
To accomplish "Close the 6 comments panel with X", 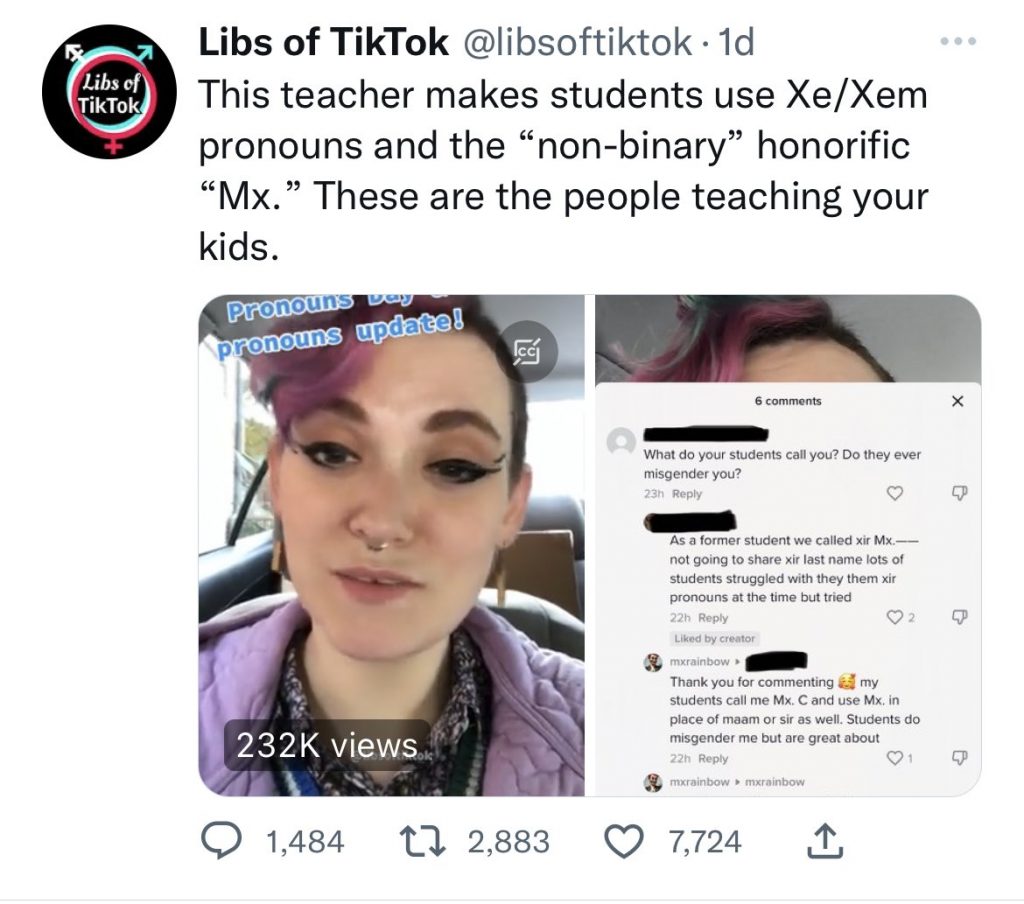I will [x=957, y=401].
